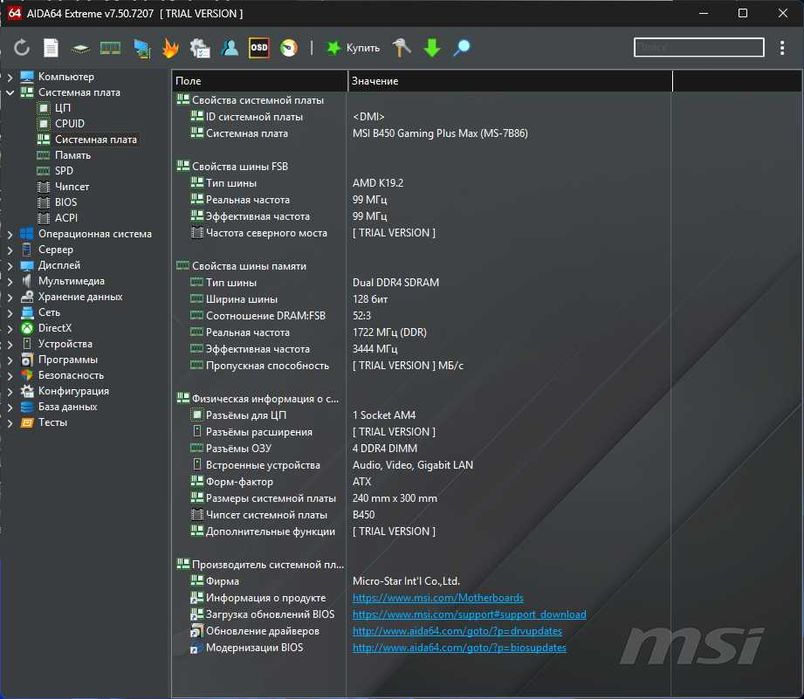The height and width of the screenshot is (699, 804).
Task: Select BIOS in the tree
Action: [66, 203]
